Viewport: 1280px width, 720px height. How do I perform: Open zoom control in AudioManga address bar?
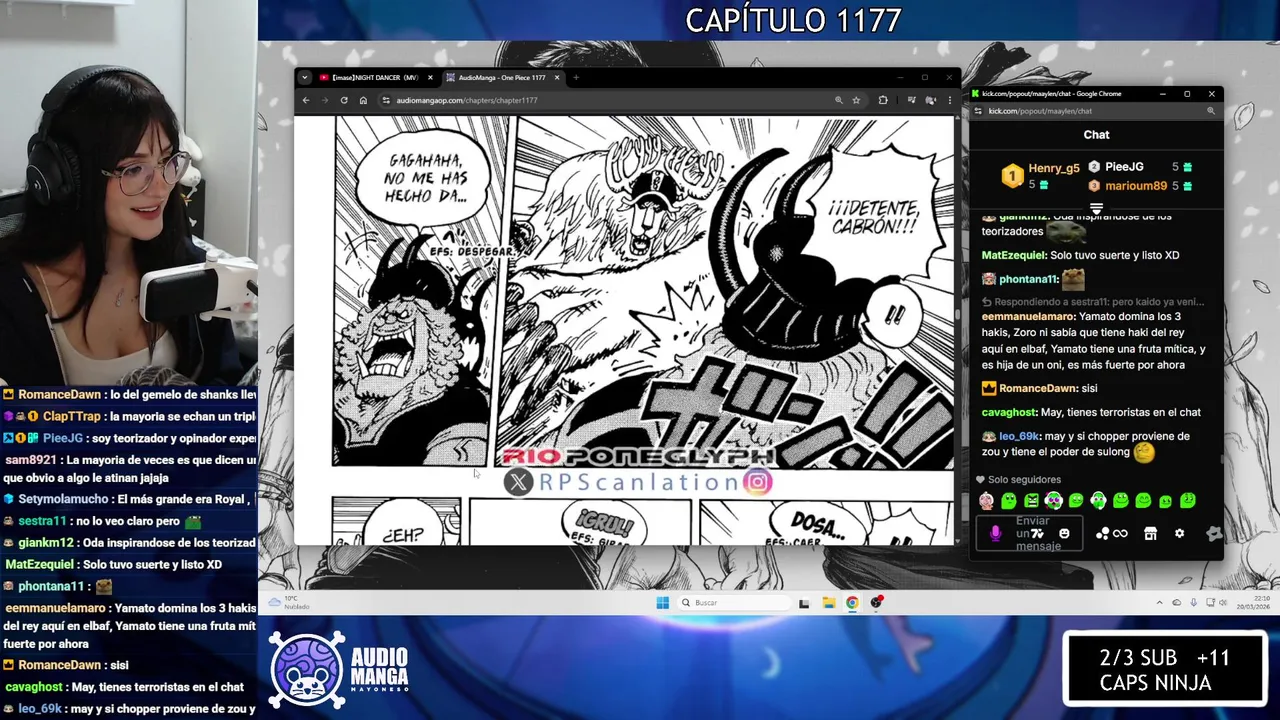(838, 100)
